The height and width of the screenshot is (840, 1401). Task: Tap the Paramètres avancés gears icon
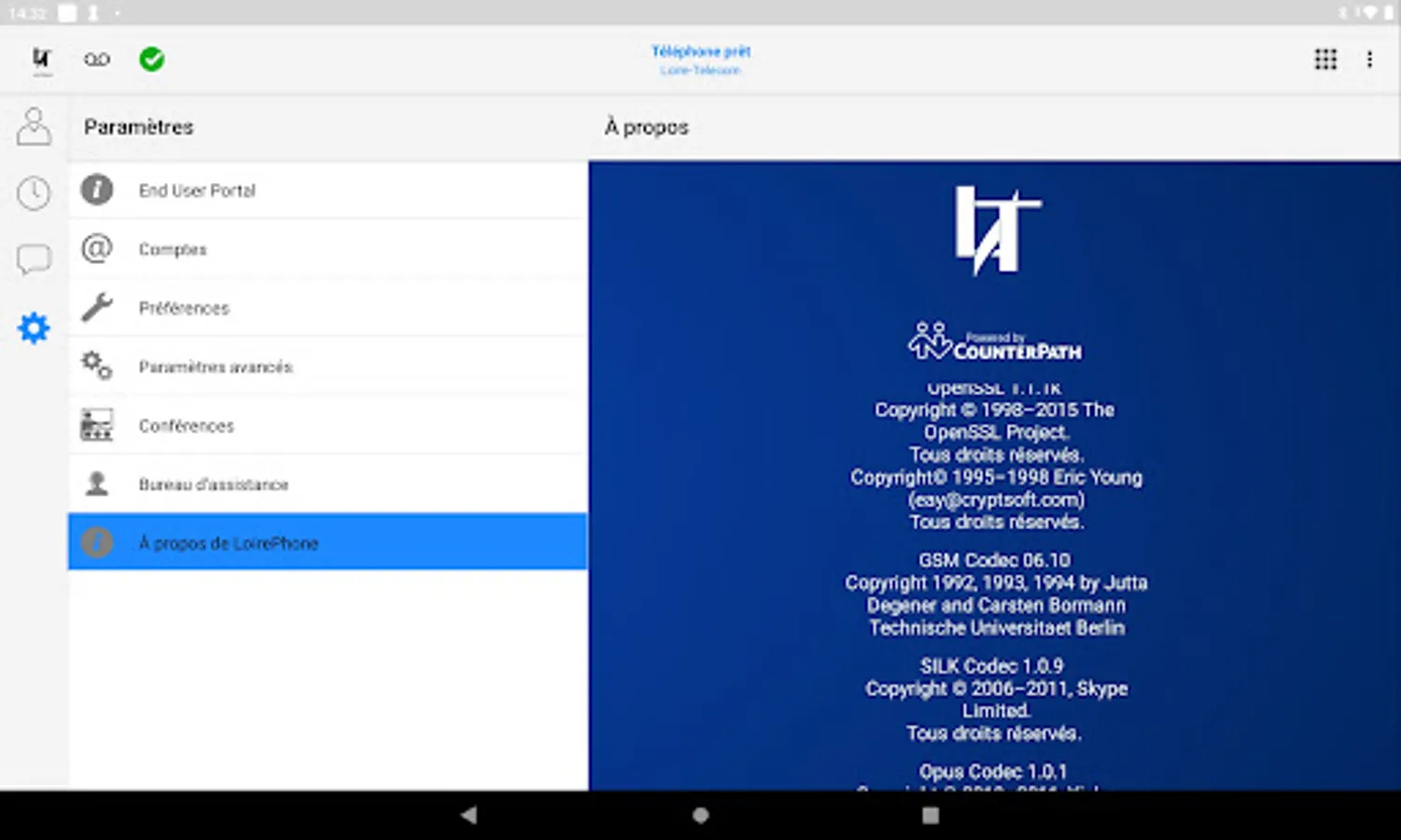[97, 366]
